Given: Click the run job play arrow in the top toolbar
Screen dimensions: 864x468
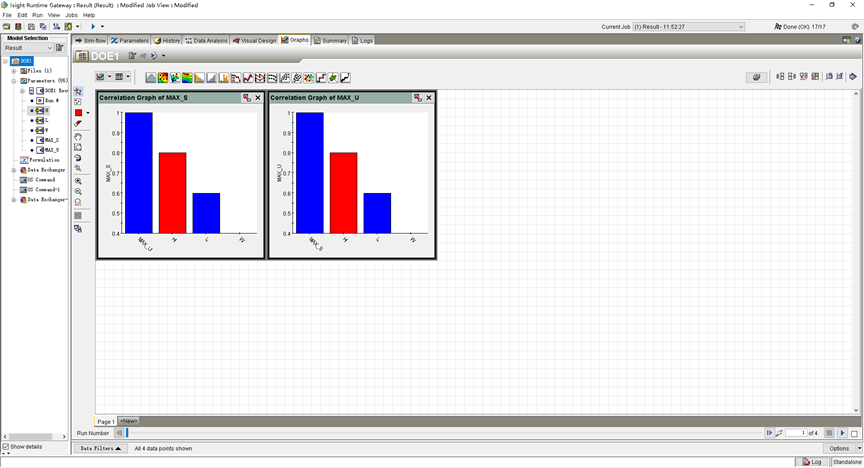Looking at the screenshot, I should click(x=93, y=27).
